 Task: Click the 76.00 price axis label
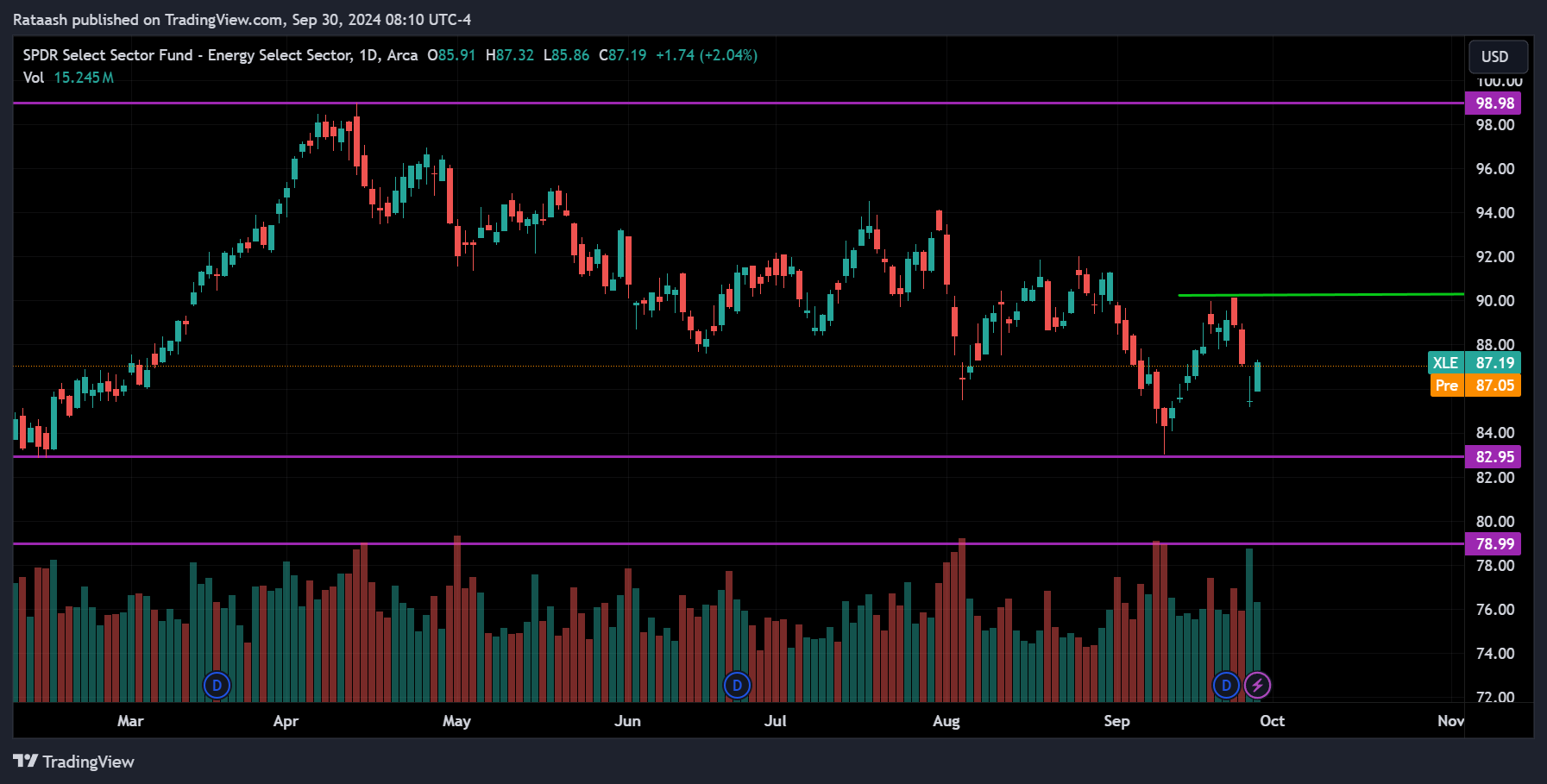coord(1495,610)
